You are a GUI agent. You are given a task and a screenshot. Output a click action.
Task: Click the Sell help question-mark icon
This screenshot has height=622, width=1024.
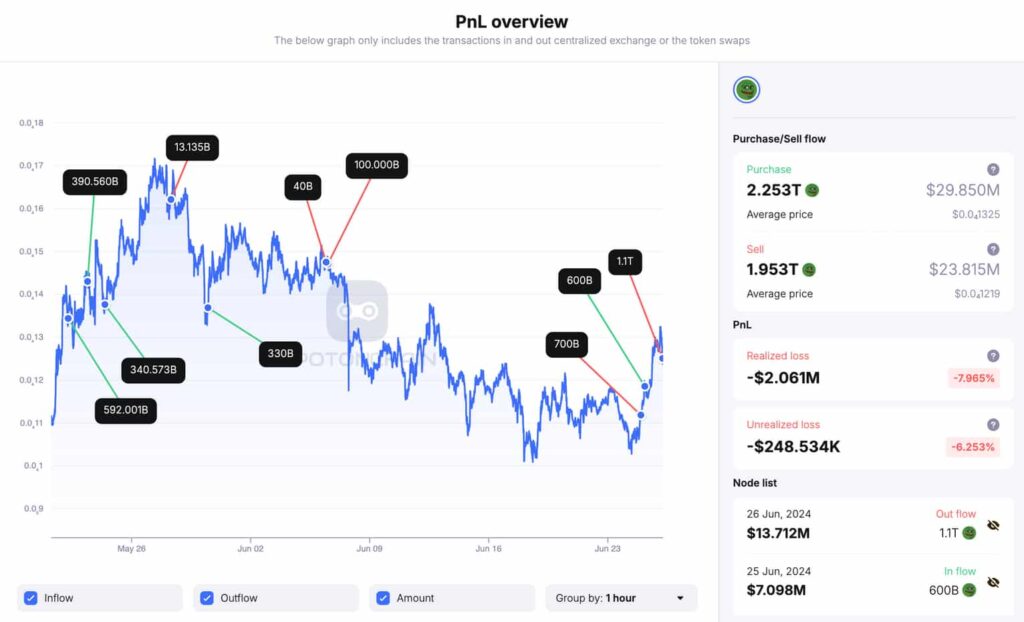point(993,249)
